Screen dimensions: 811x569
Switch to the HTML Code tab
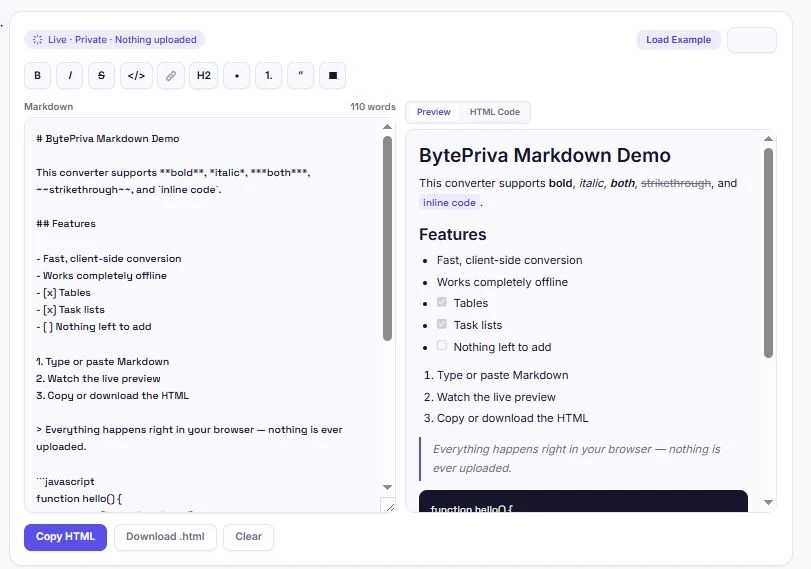pos(494,112)
